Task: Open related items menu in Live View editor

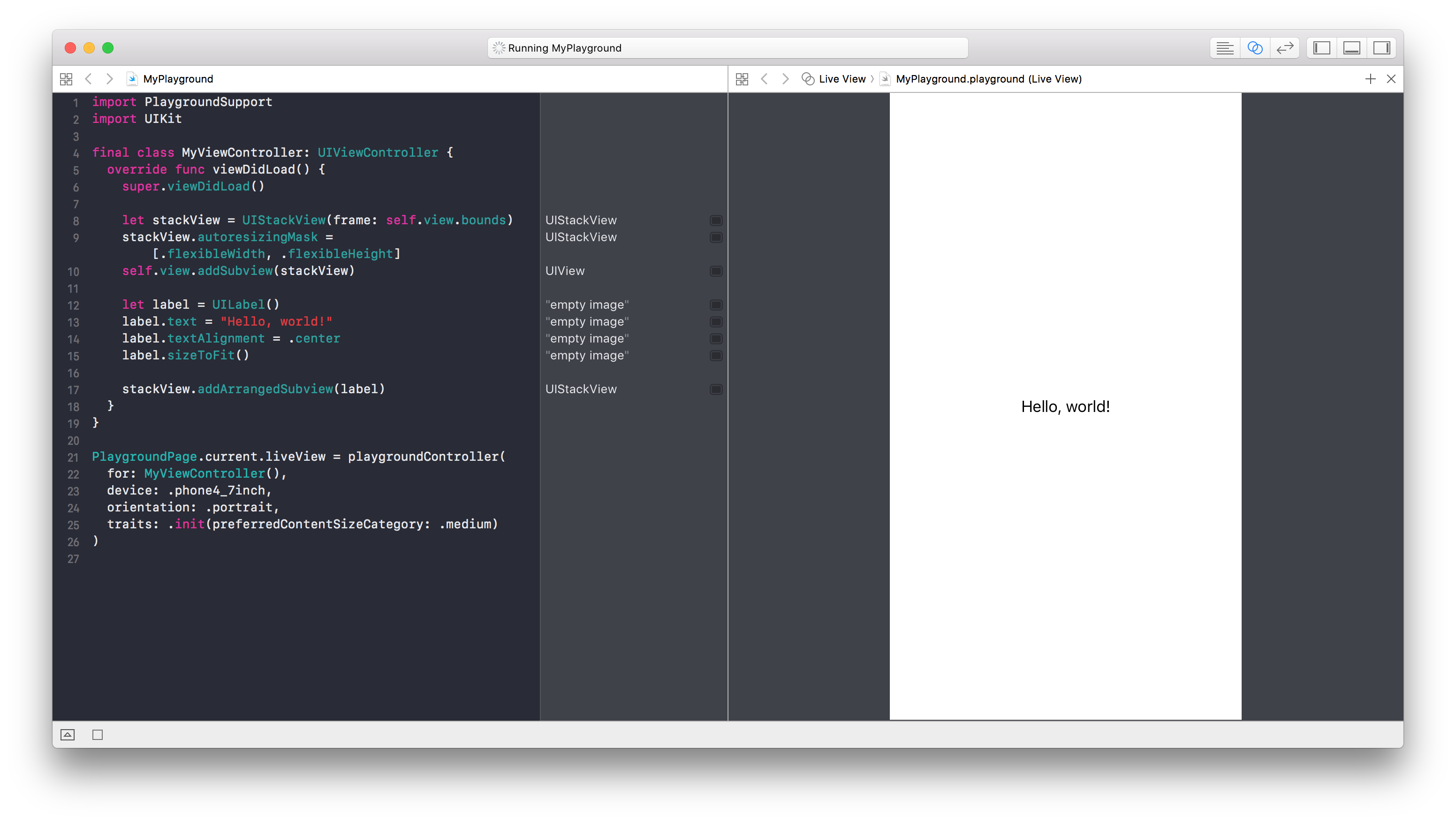Action: click(742, 79)
